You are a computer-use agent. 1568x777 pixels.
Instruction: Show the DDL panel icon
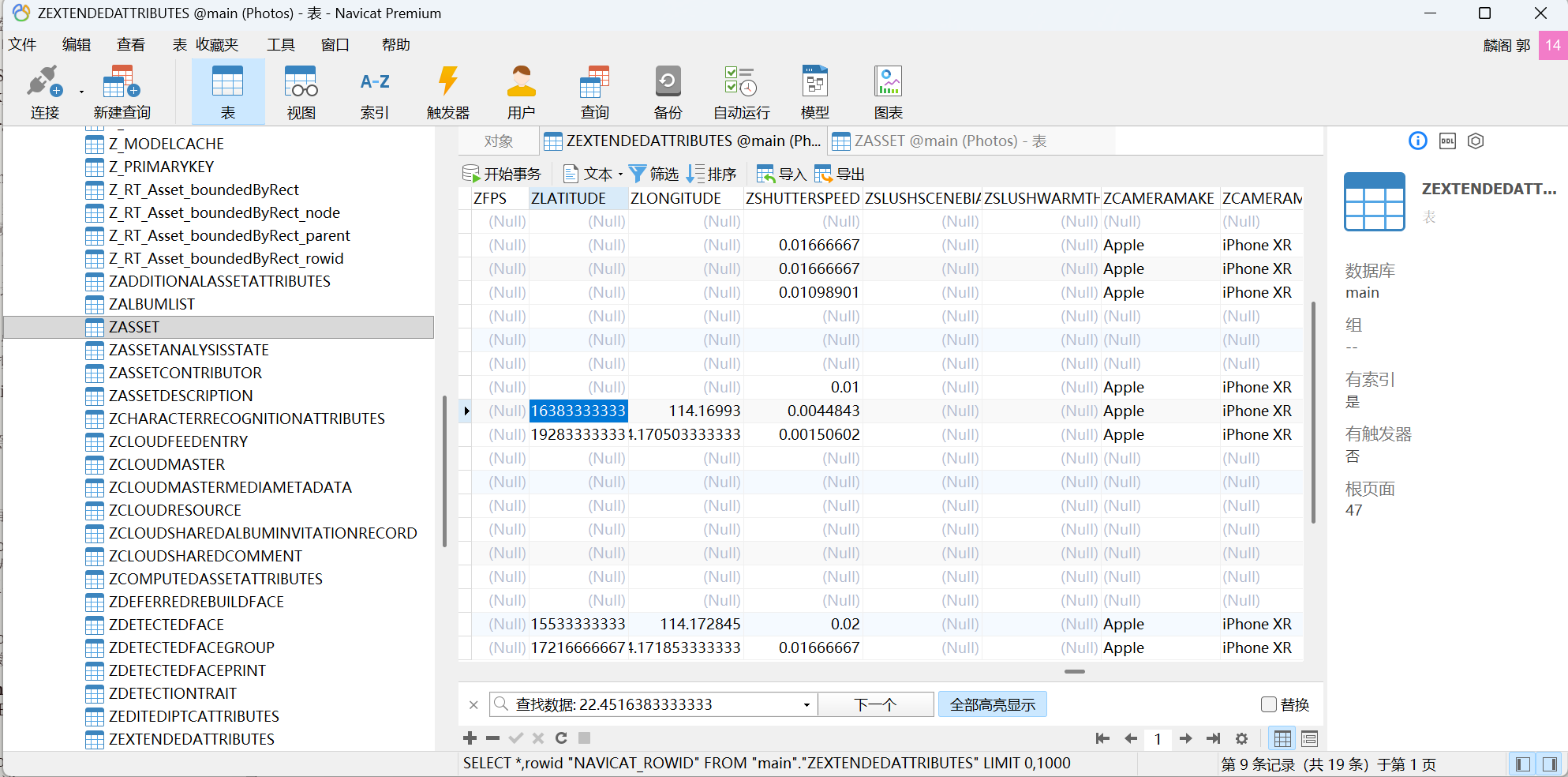[1447, 141]
